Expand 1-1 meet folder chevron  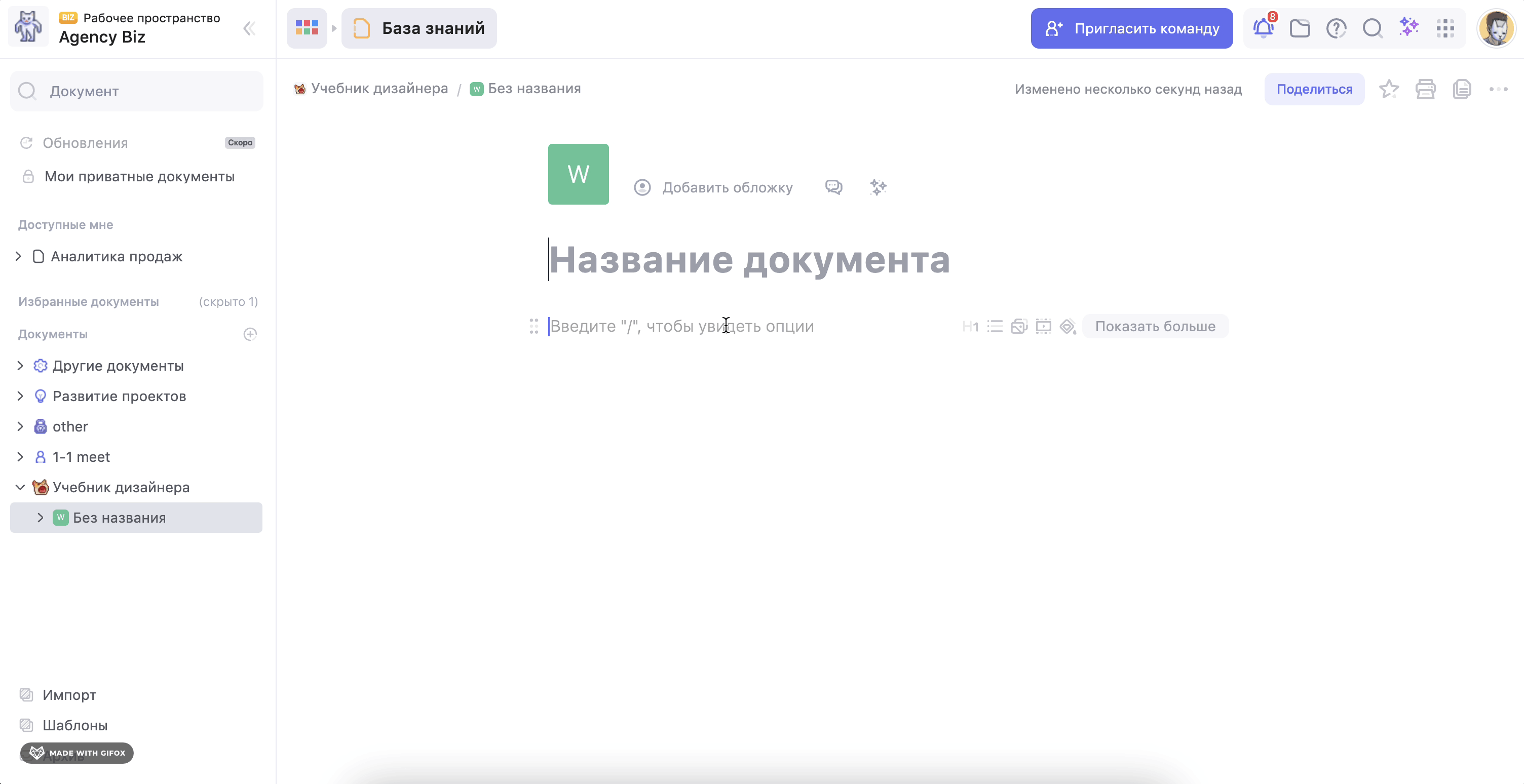click(x=20, y=456)
